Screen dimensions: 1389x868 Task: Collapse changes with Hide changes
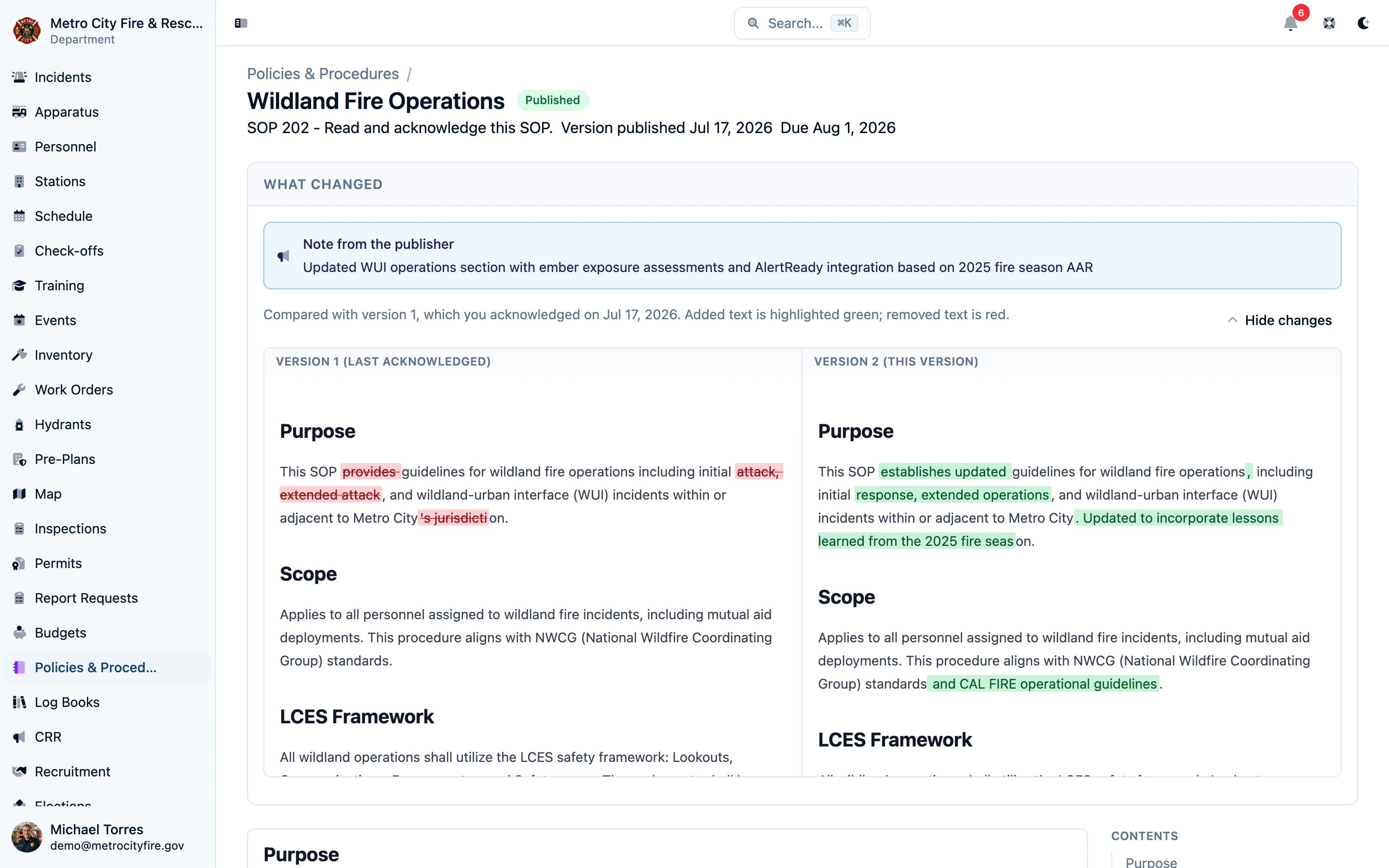tap(1280, 320)
